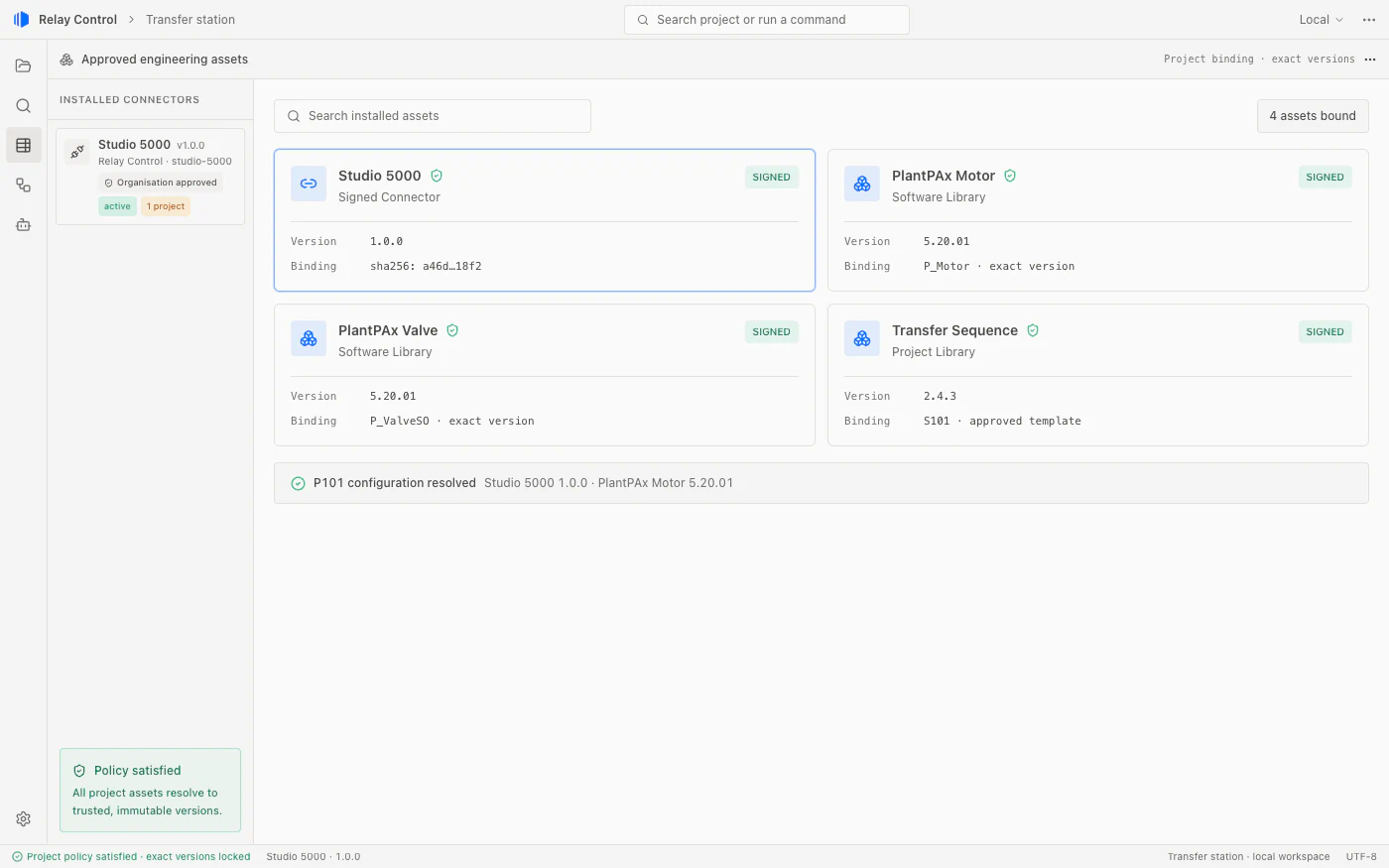Click the check icon beside P101 configuration resolved

pos(298,484)
